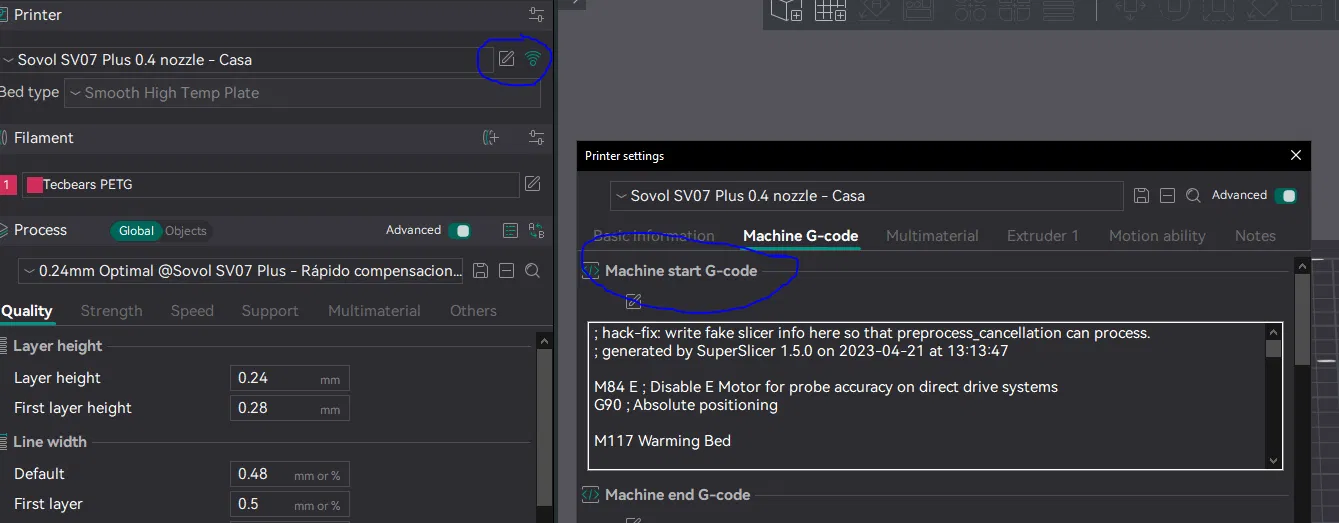1339x523 pixels.
Task: Switch process scope to Objects
Action: (x=186, y=231)
